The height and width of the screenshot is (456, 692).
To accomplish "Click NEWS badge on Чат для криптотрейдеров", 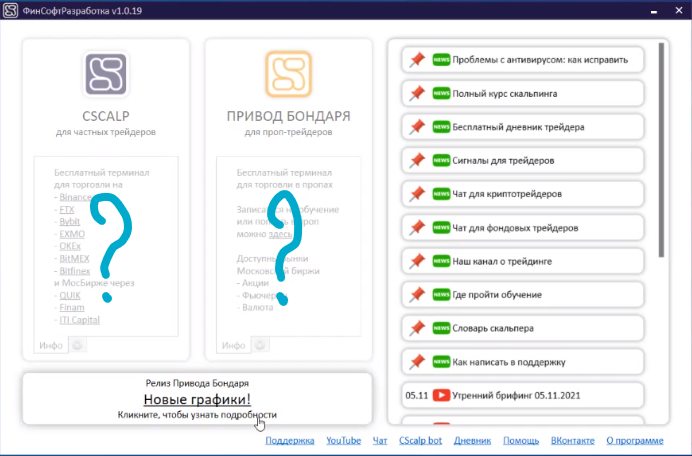I will coord(441,194).
